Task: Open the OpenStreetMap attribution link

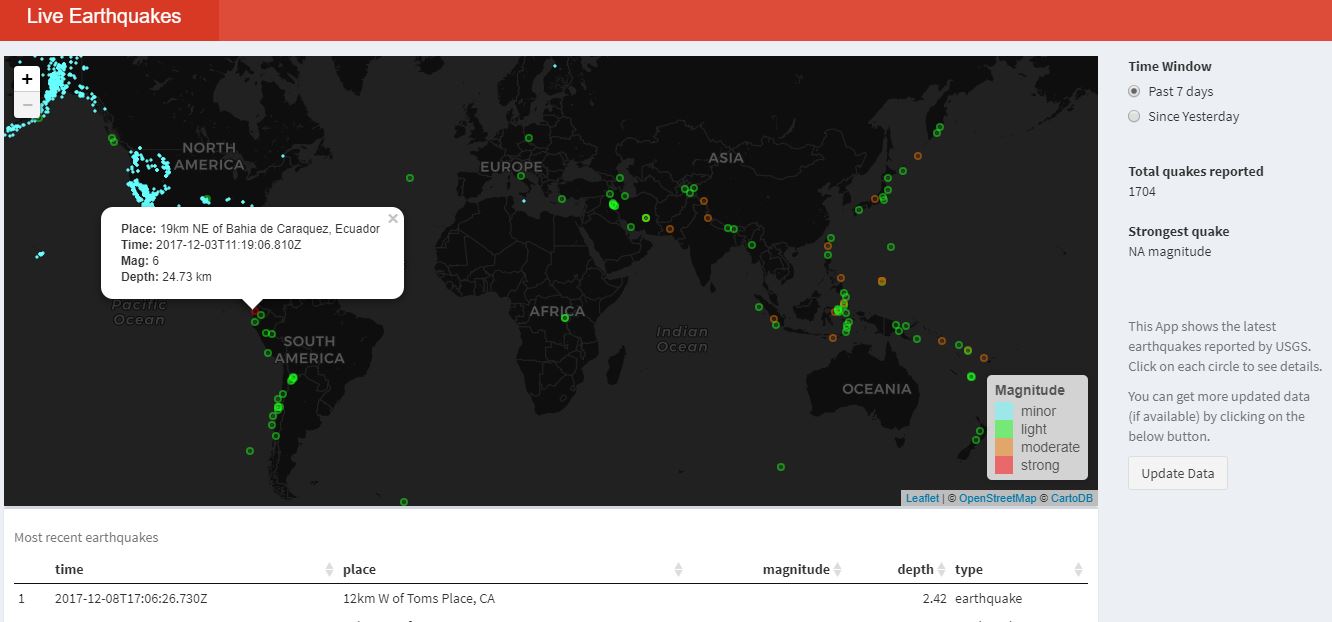Action: point(997,498)
